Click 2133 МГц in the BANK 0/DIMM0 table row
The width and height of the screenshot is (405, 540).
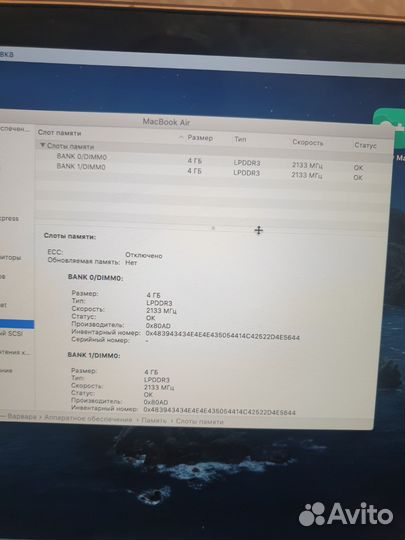click(307, 166)
